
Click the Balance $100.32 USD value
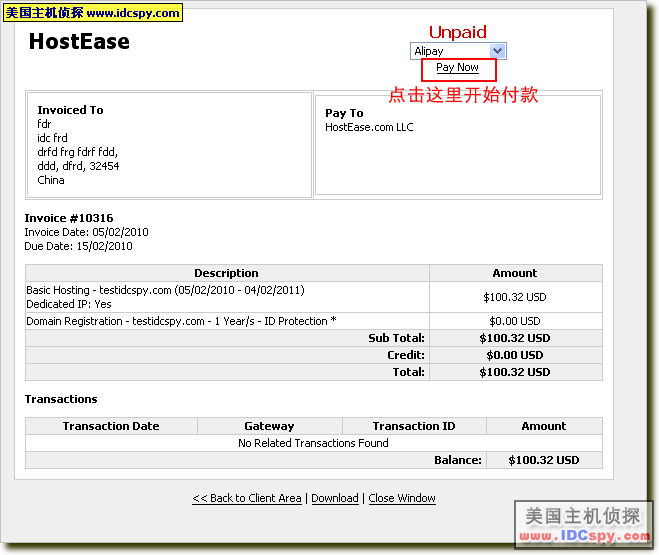tap(543, 460)
